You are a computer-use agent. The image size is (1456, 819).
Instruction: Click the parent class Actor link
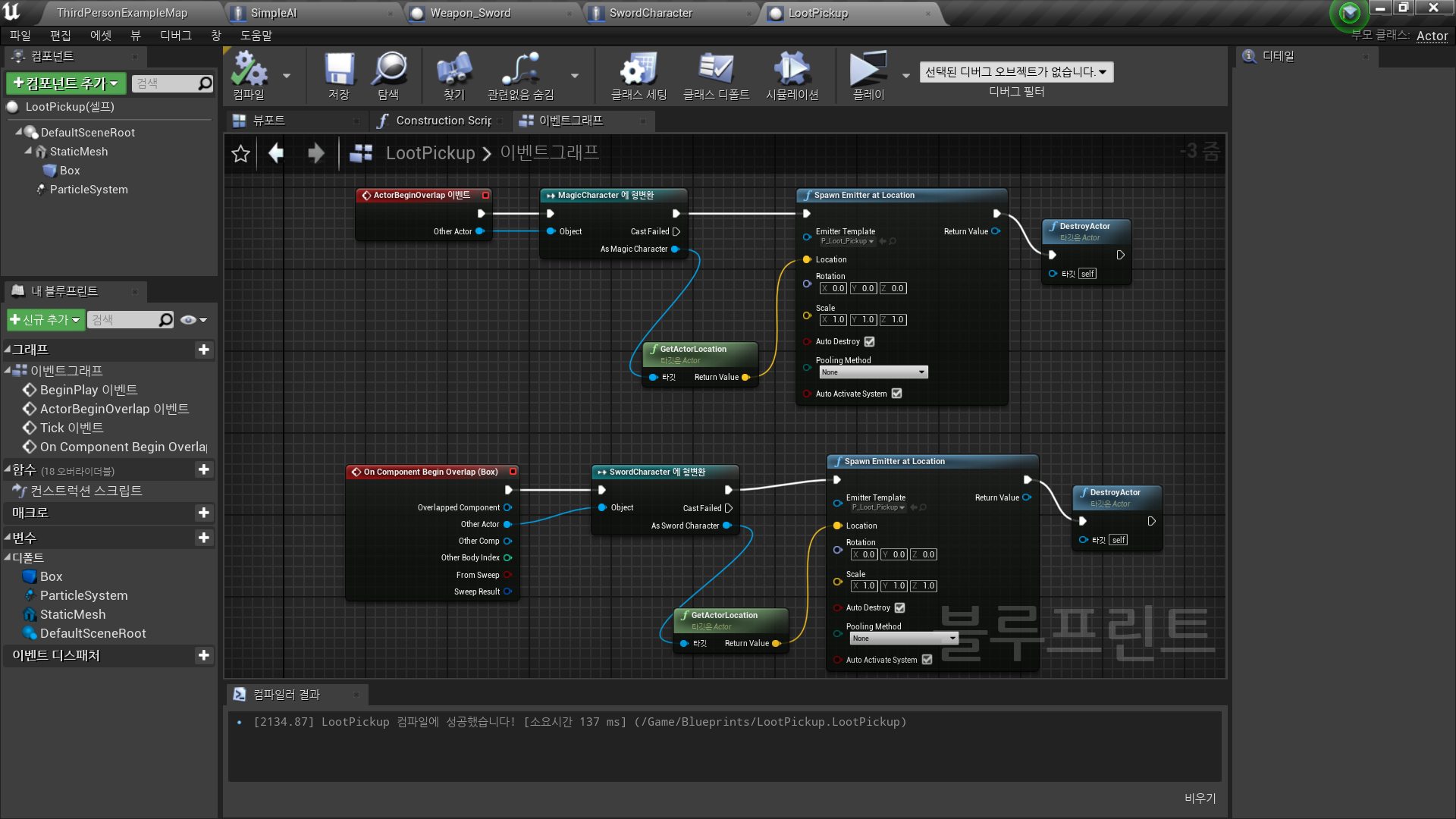(1431, 36)
